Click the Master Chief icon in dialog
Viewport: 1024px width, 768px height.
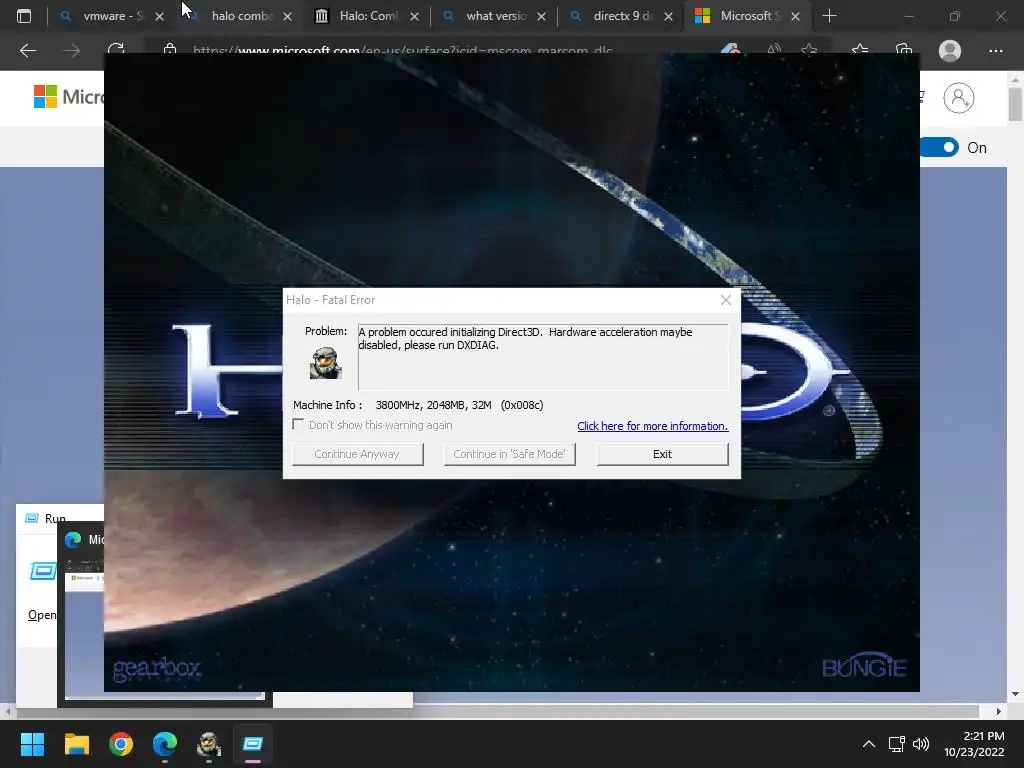(x=325, y=362)
